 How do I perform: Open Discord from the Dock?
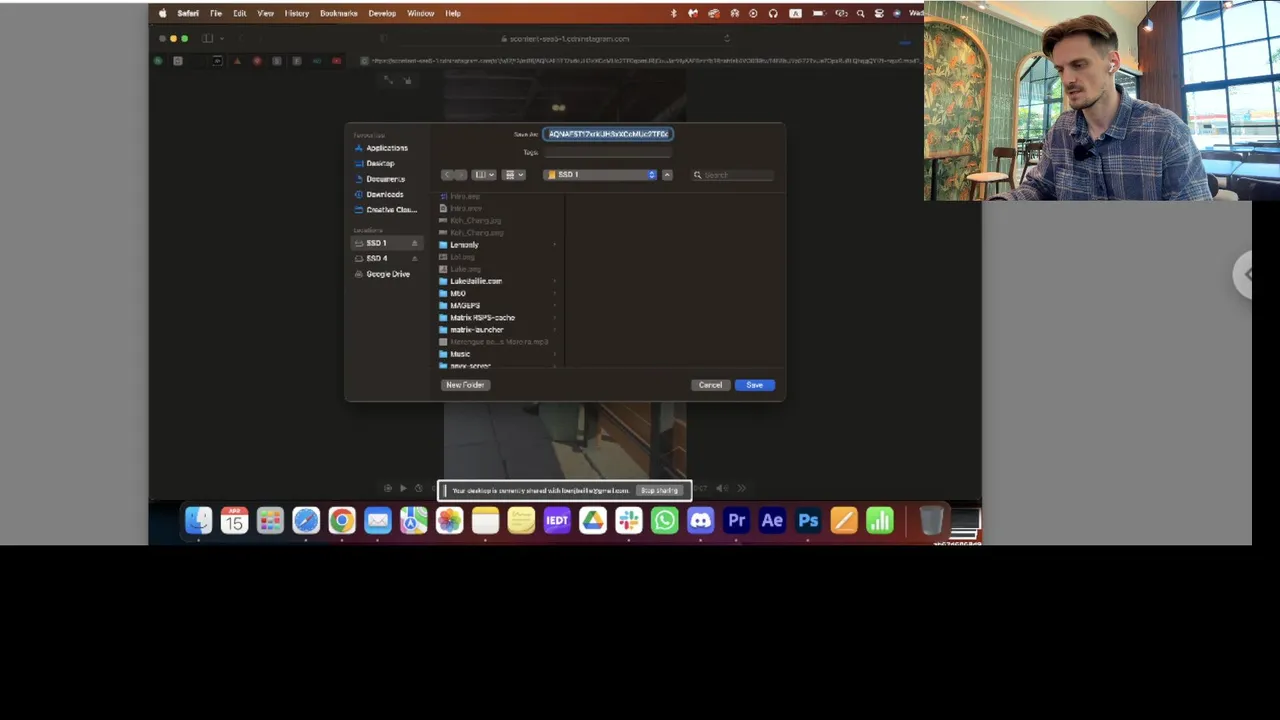coord(701,520)
